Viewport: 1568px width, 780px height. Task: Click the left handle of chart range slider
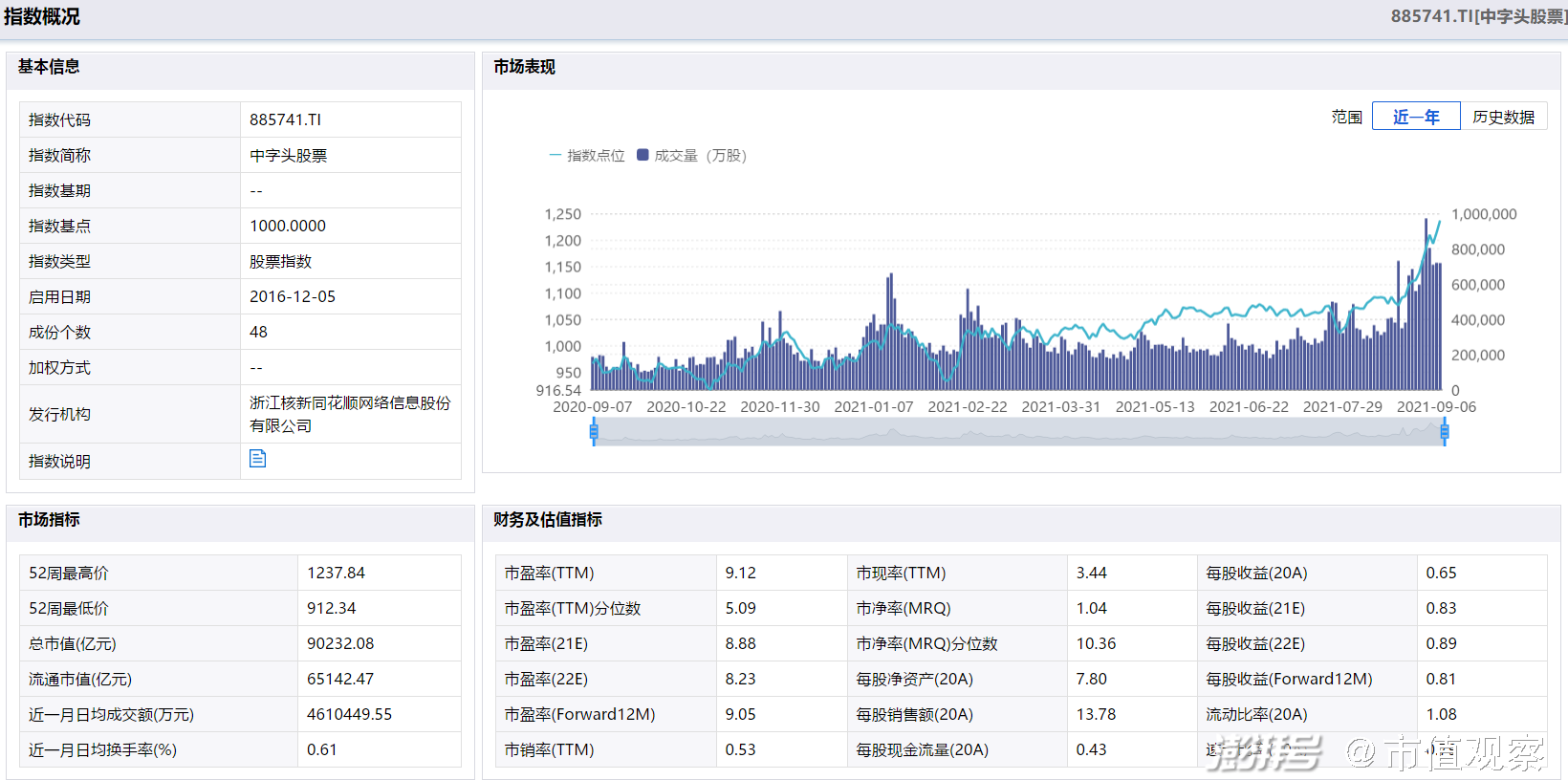(594, 432)
